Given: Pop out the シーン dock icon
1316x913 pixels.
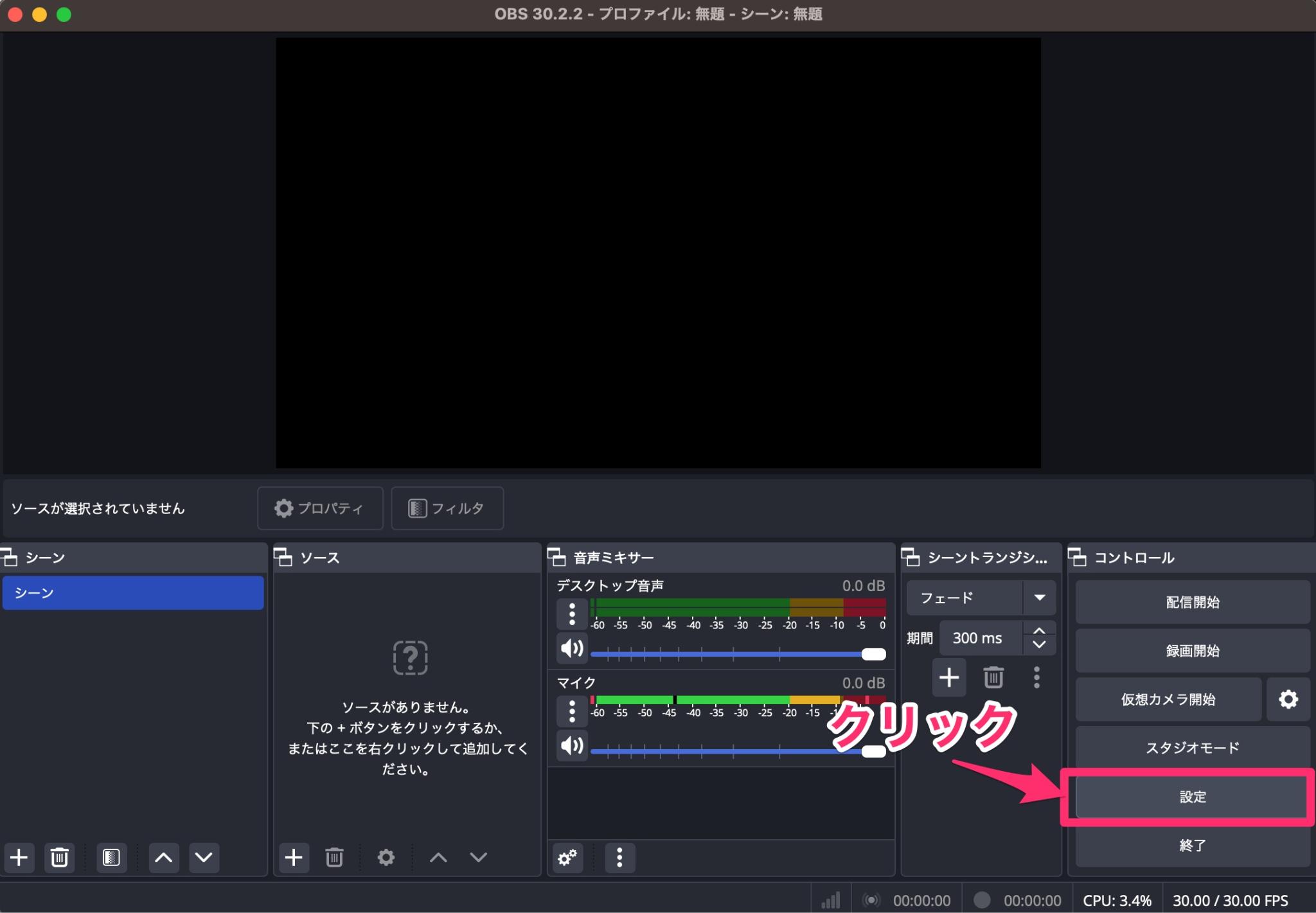Looking at the screenshot, I should (x=9, y=557).
